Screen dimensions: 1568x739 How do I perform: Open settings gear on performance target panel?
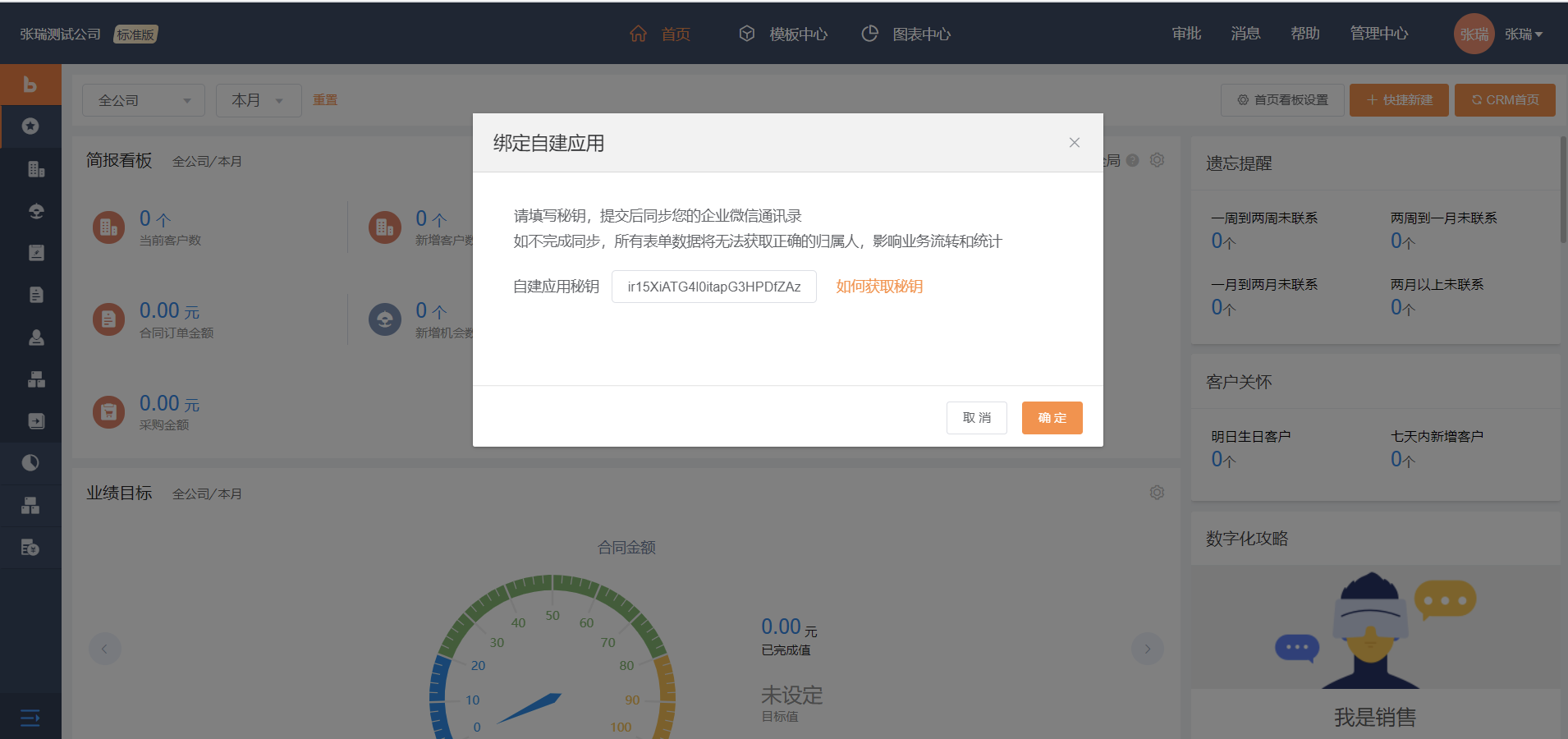[1157, 493]
